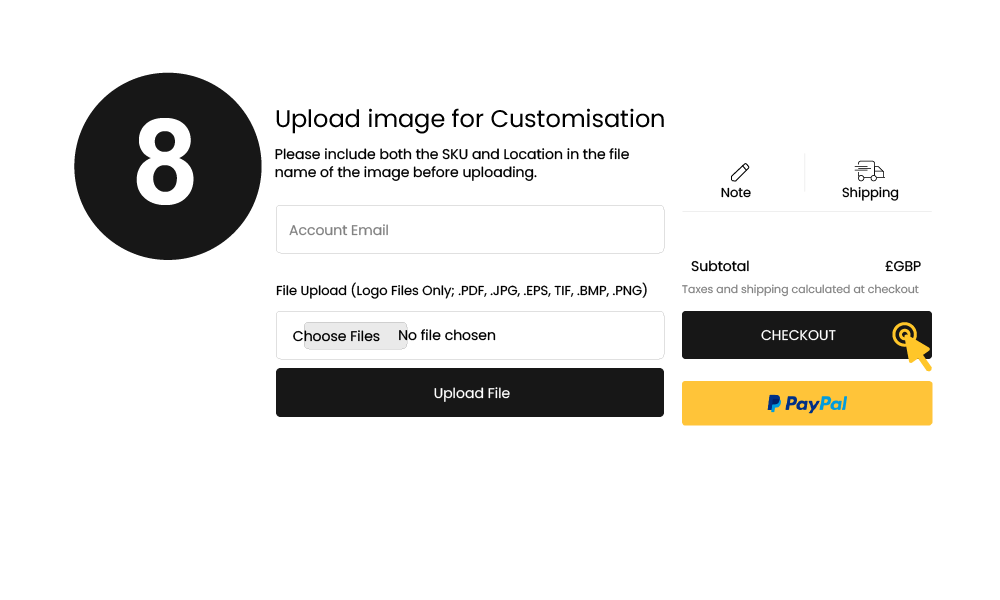The height and width of the screenshot is (600, 1000).
Task: Click the CHECKOUT text label
Action: click(x=798, y=335)
